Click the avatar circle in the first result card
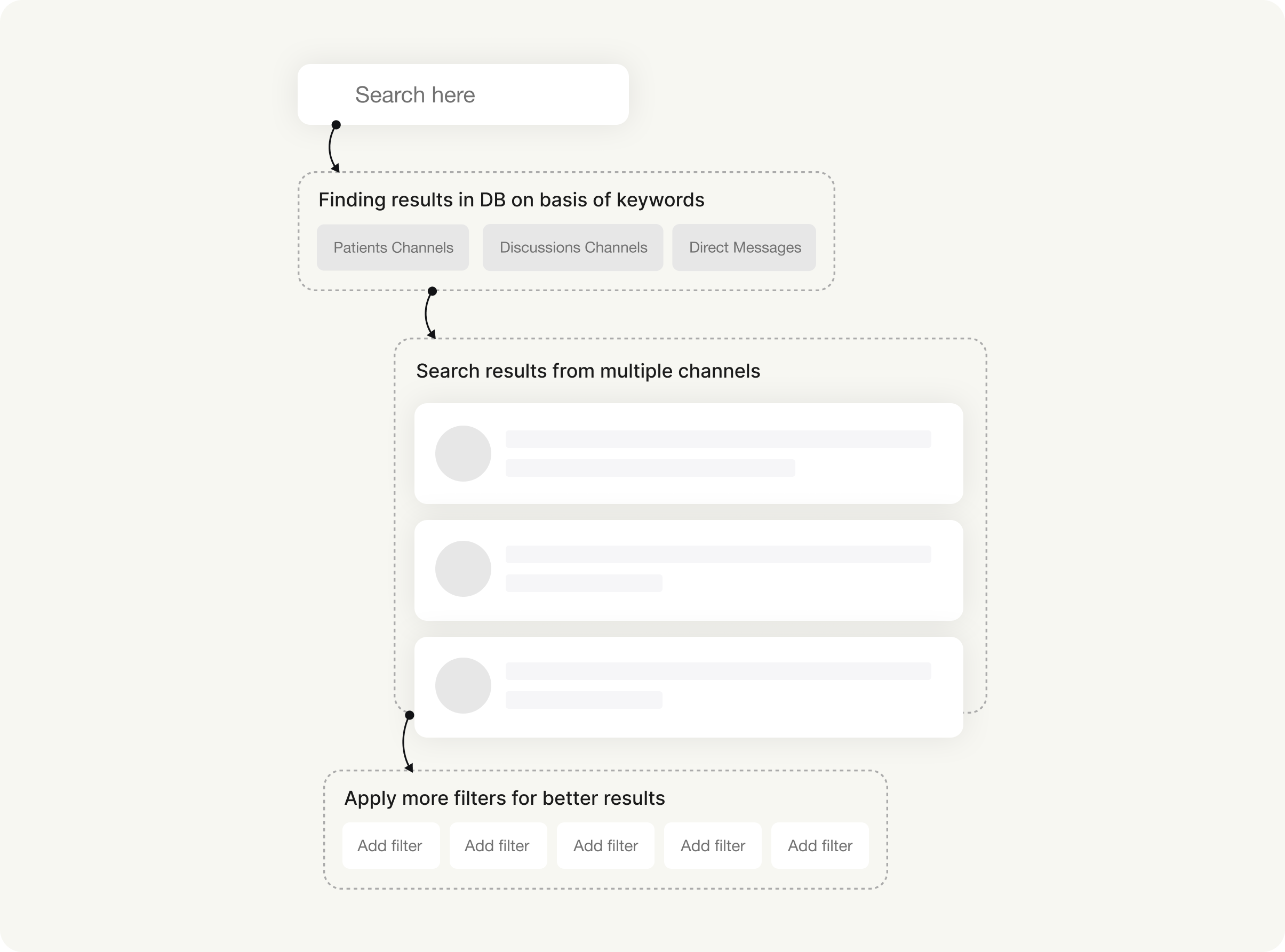This screenshot has height=952, width=1285. coord(462,453)
